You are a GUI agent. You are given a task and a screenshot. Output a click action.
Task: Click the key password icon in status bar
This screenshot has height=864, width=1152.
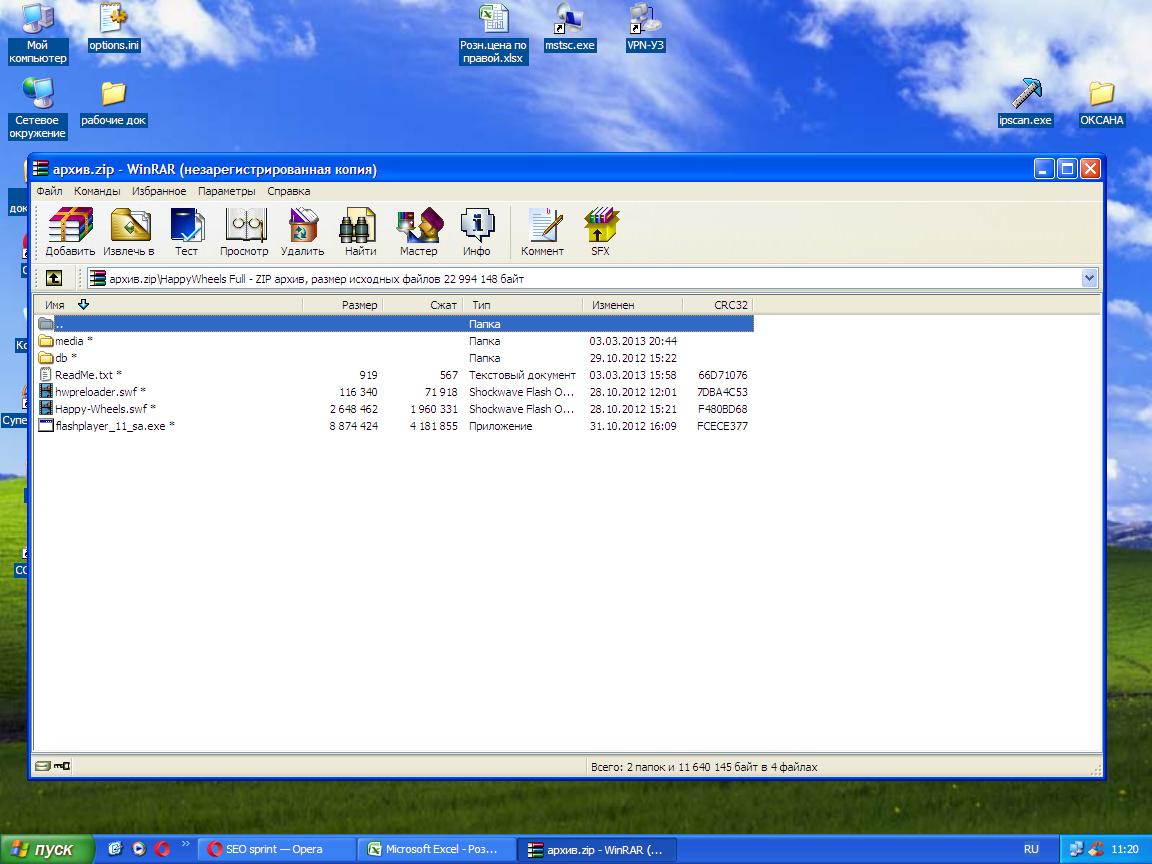click(62, 766)
